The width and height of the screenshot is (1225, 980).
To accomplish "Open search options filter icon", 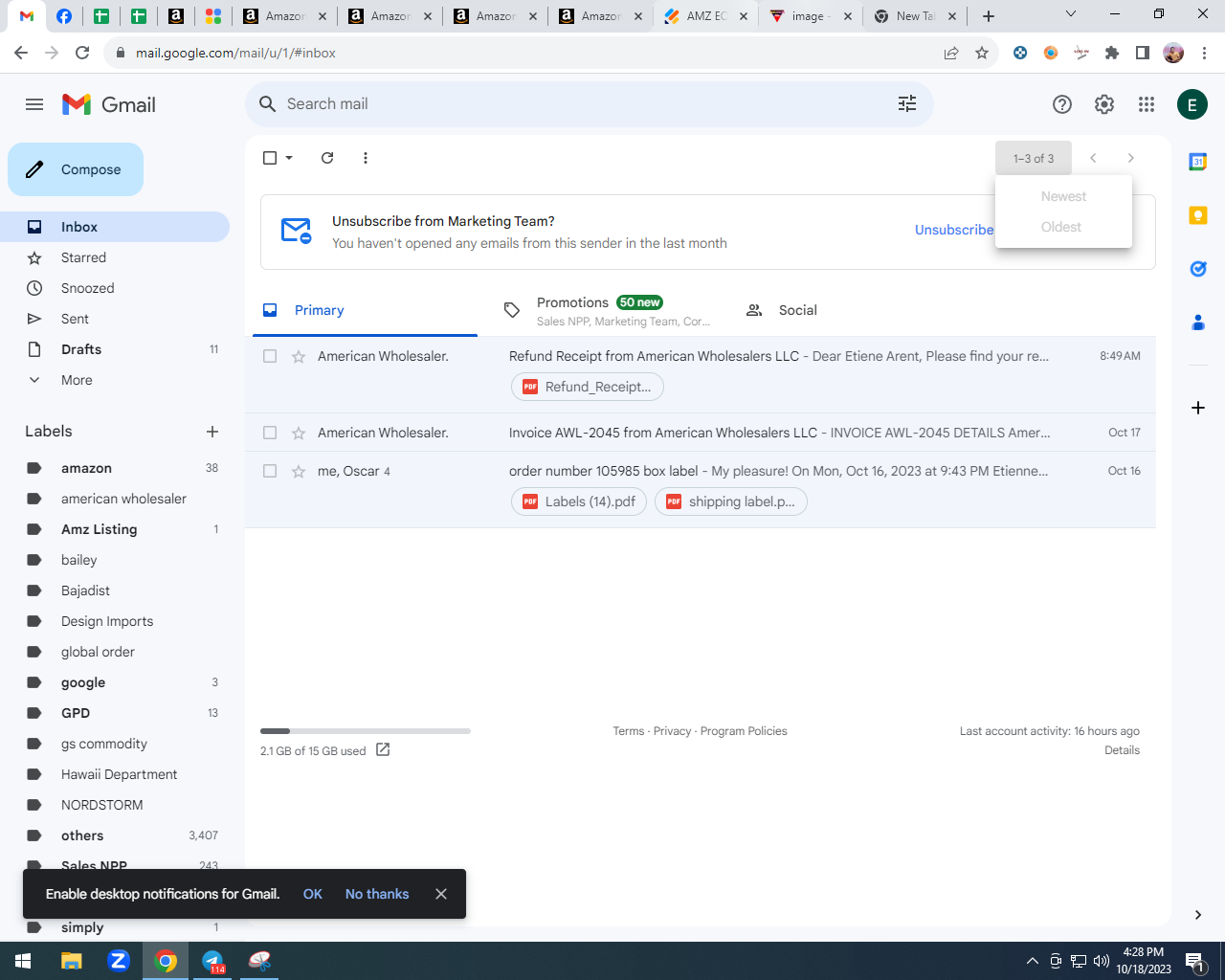I will pyautogui.click(x=907, y=103).
